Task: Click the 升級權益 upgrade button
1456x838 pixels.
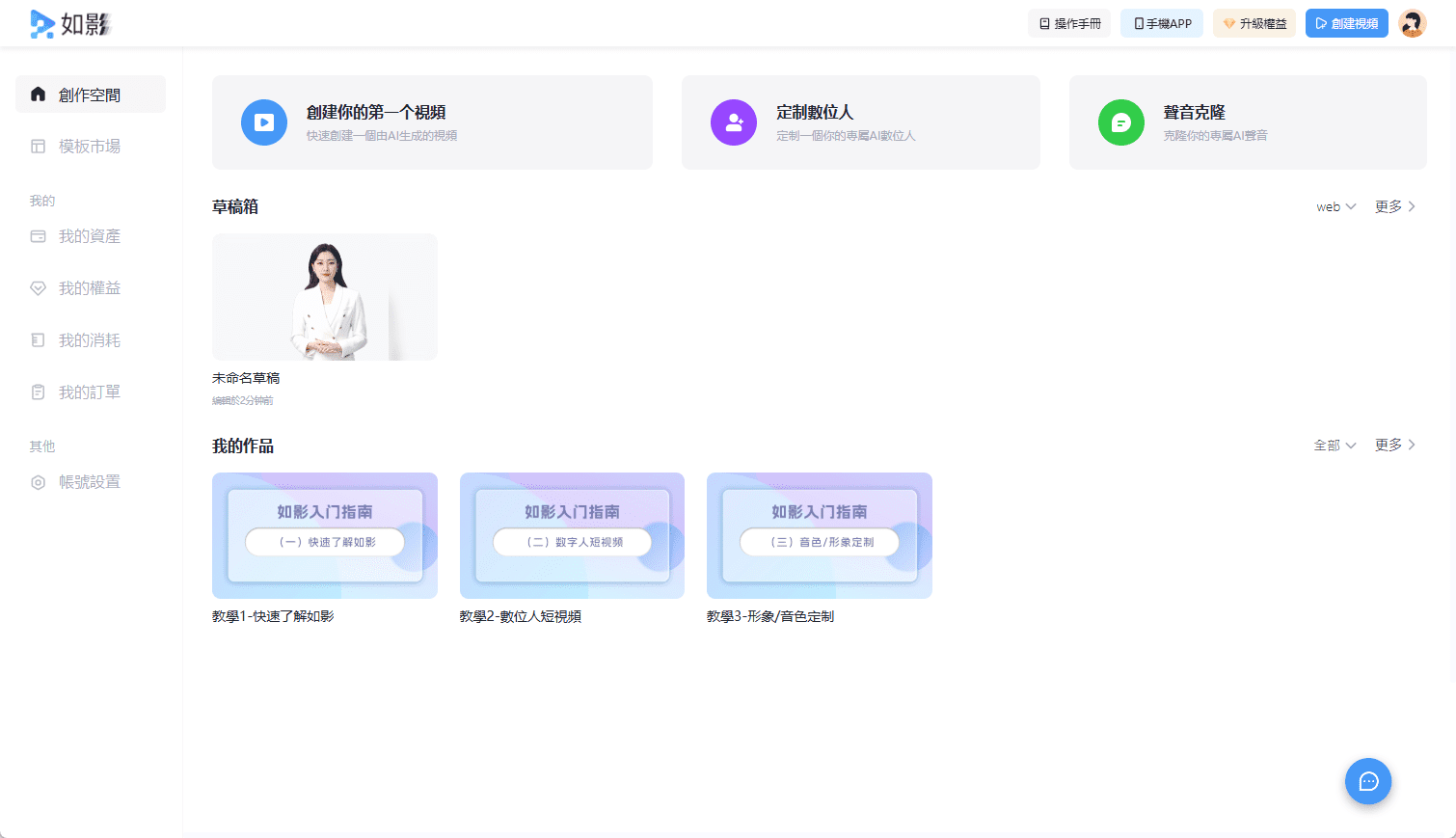Action: [1254, 23]
